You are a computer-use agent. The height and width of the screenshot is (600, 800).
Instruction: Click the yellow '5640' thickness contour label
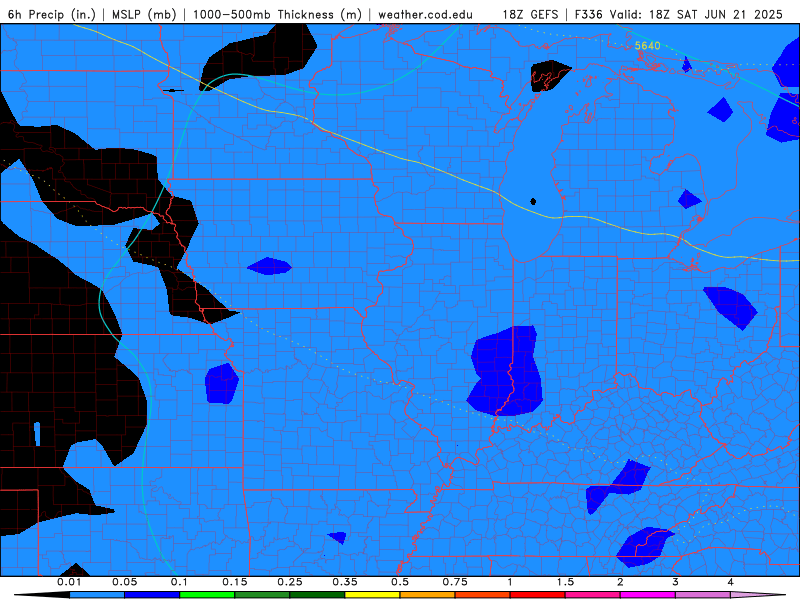pyautogui.click(x=647, y=46)
